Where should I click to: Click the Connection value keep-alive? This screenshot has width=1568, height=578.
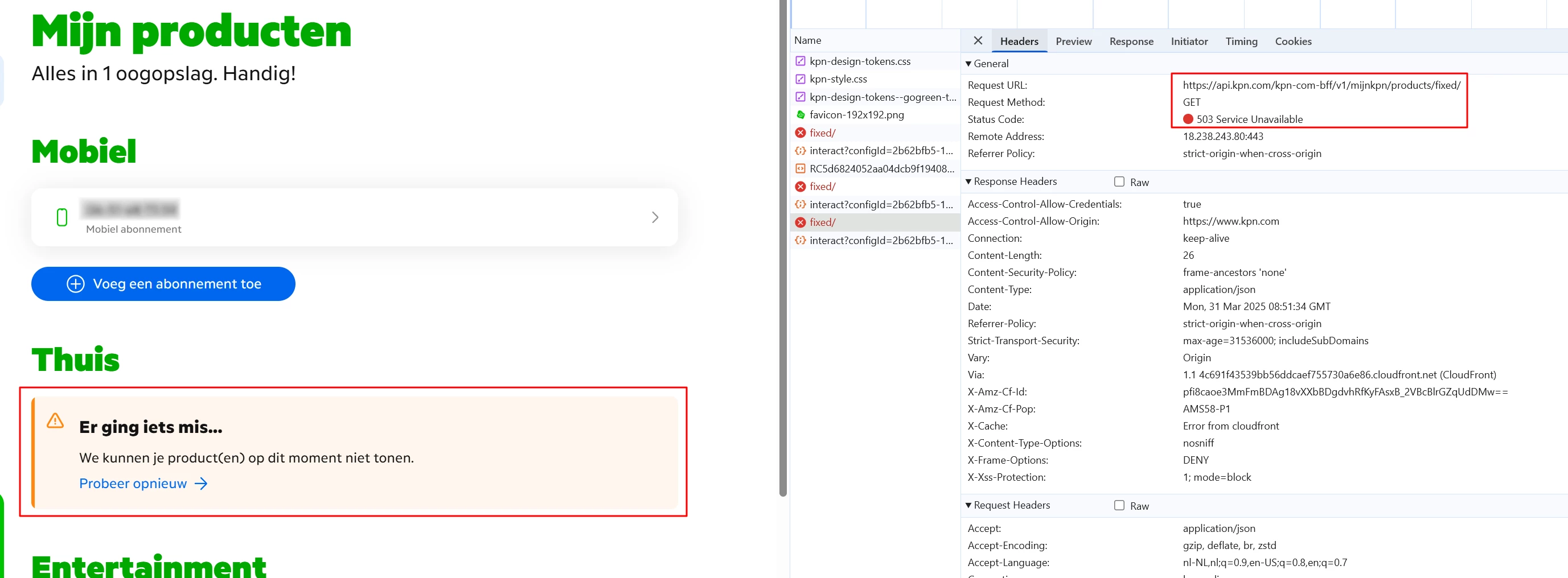click(1205, 238)
